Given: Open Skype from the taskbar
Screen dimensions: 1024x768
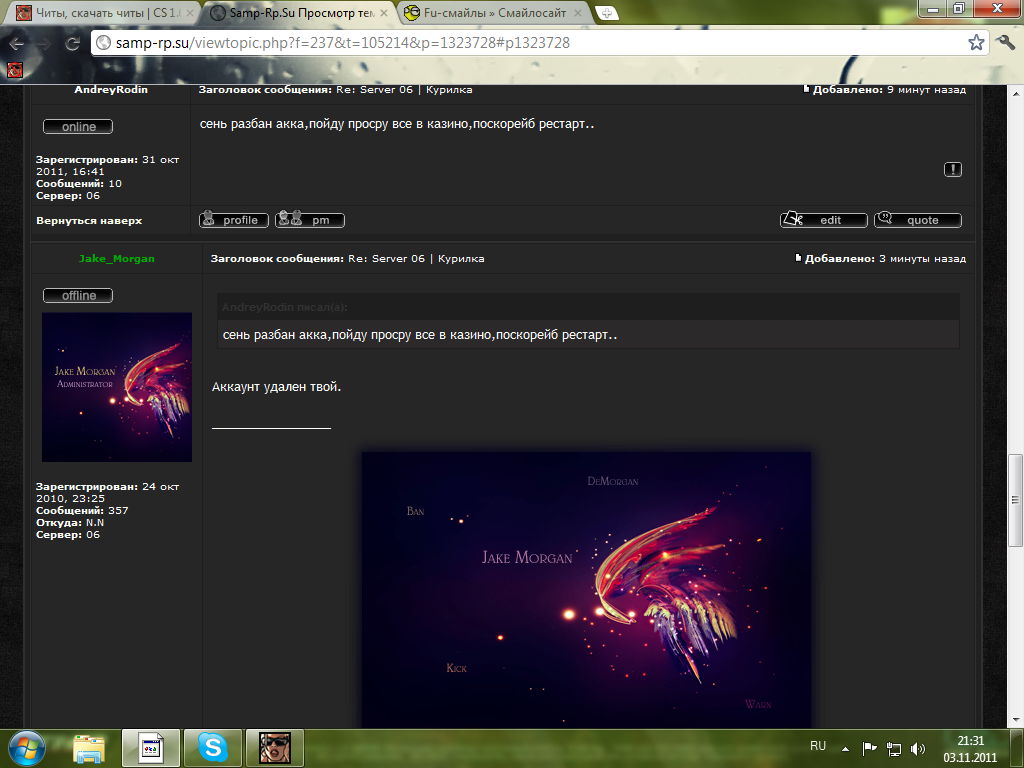Looking at the screenshot, I should click(212, 747).
